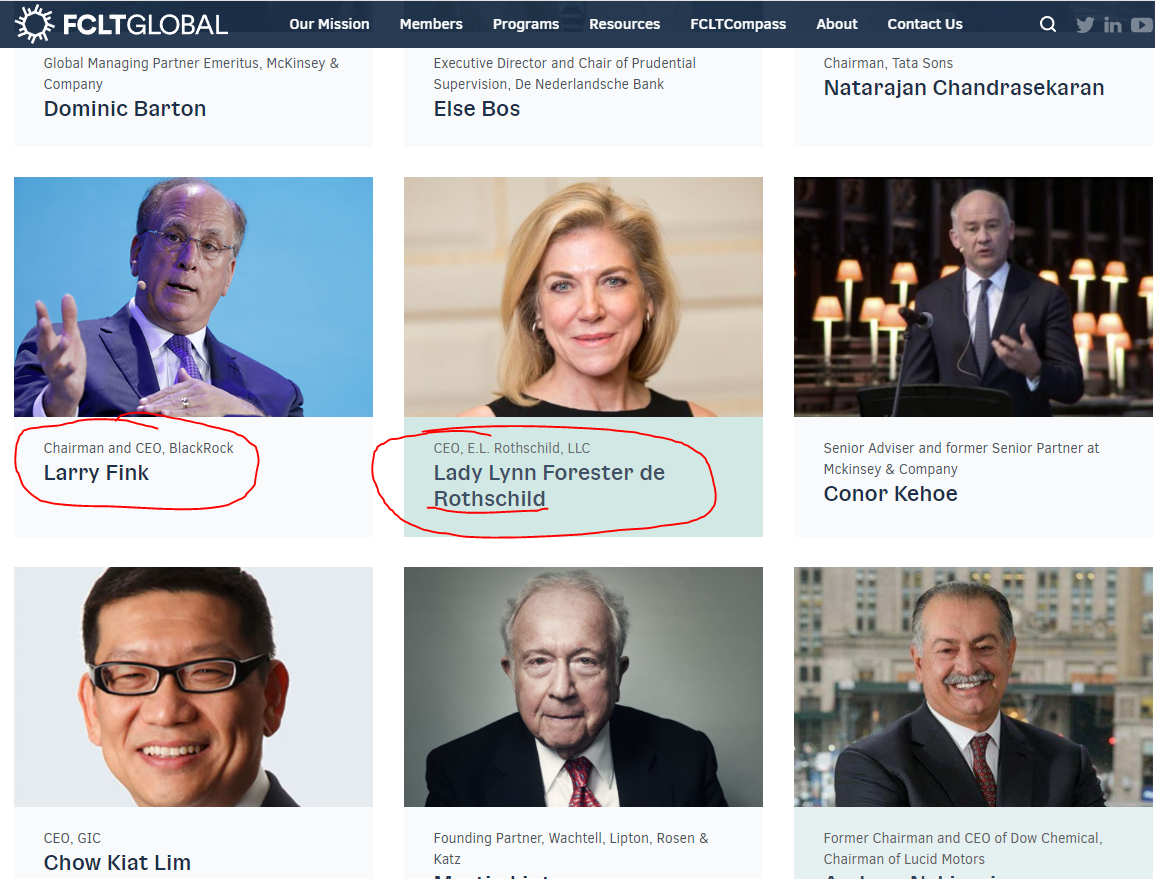Click Lady Lynn de Rothschild's photo

pyautogui.click(x=583, y=296)
